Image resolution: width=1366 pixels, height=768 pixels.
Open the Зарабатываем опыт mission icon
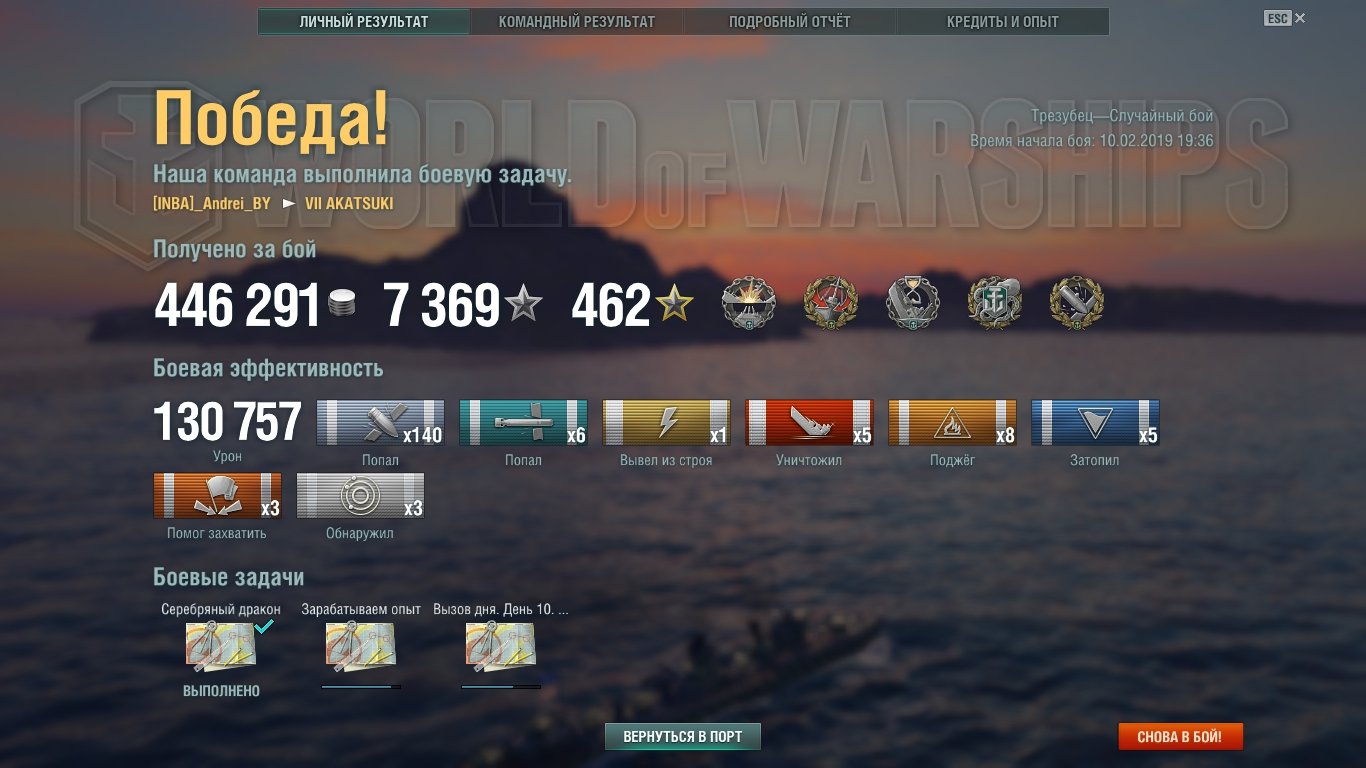coord(361,646)
